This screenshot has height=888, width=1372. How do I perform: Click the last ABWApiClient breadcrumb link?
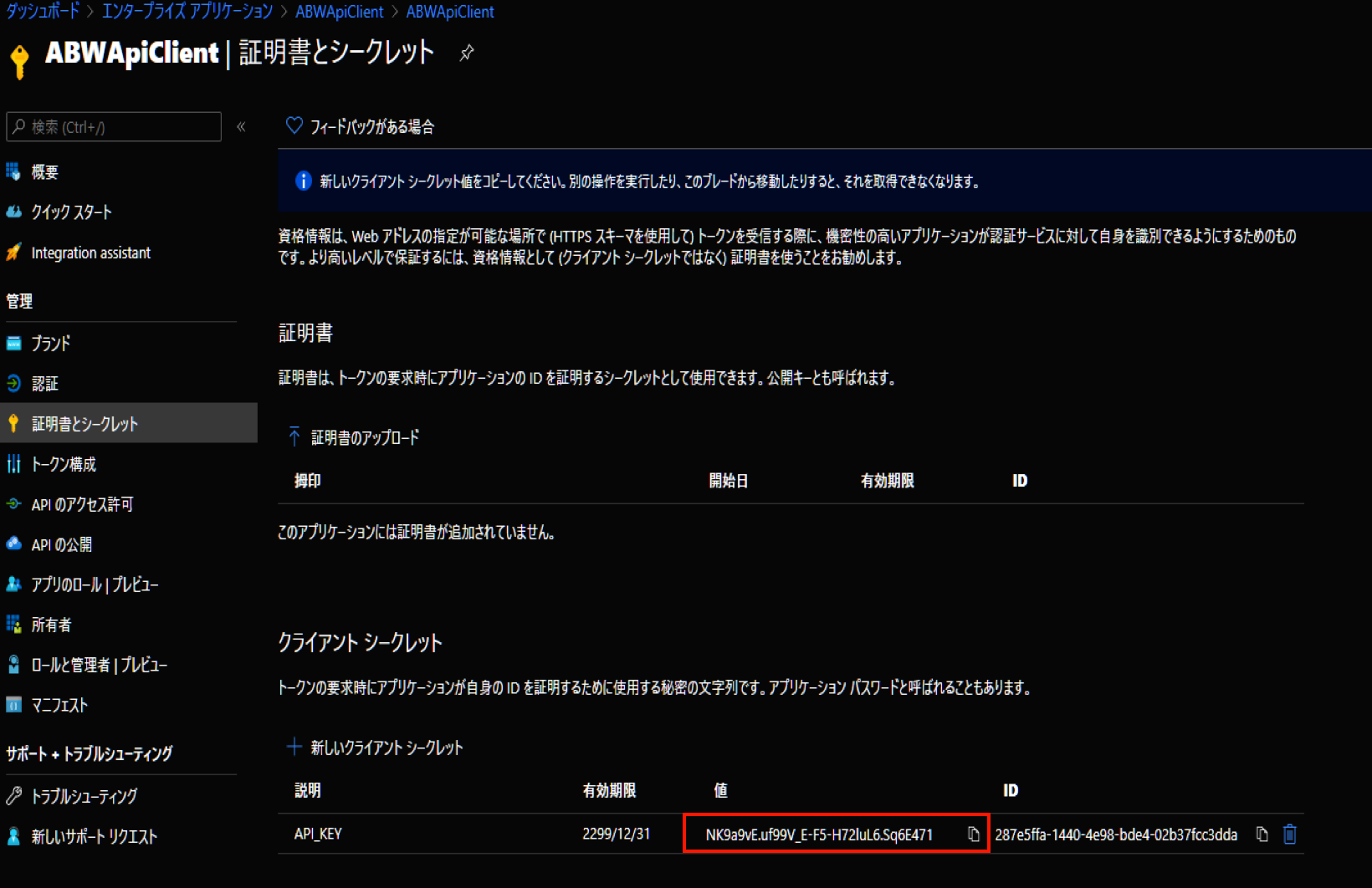(450, 12)
